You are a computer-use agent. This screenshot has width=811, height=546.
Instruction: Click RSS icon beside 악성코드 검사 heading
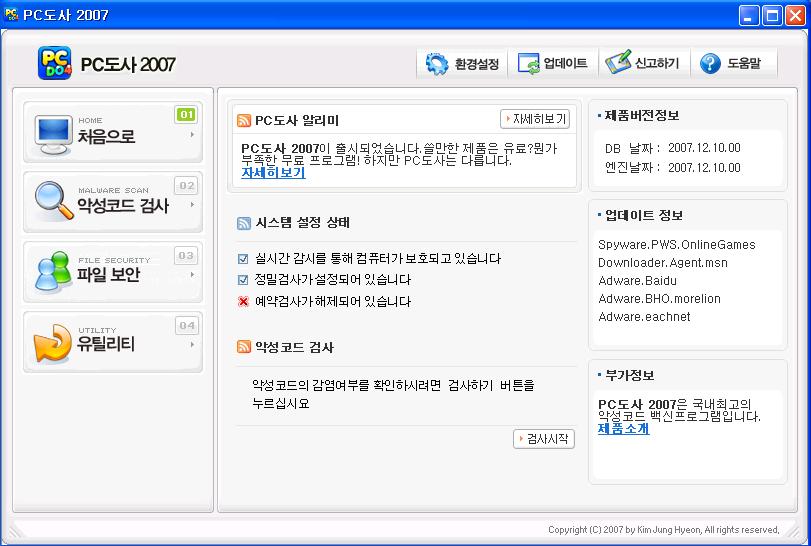point(244,346)
